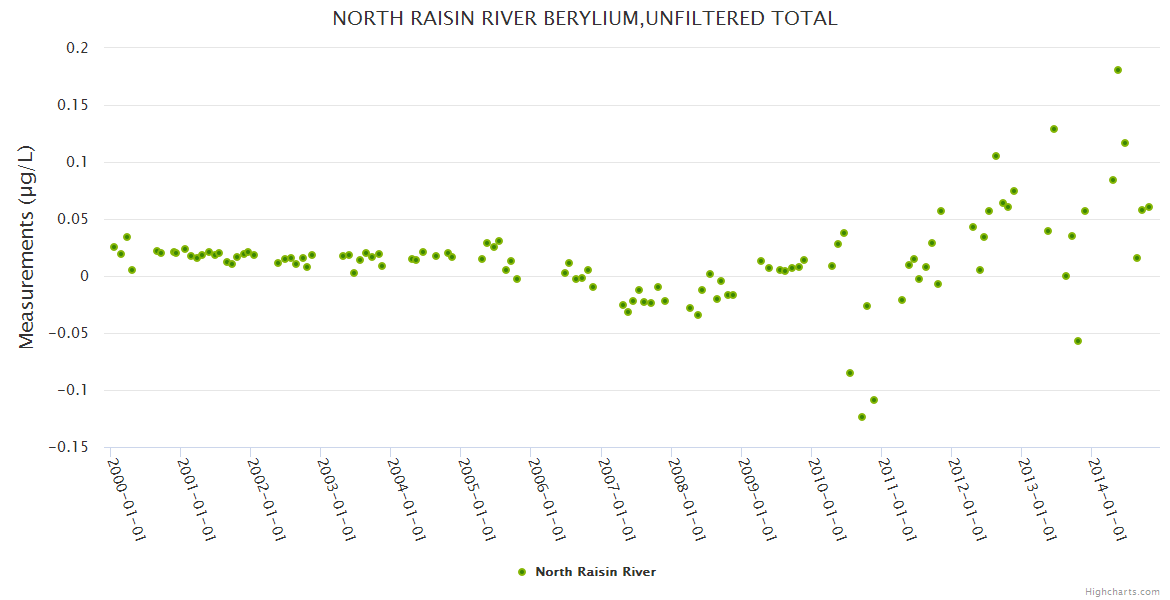Select the 2014-01-01 x-axis label

tap(1107, 498)
